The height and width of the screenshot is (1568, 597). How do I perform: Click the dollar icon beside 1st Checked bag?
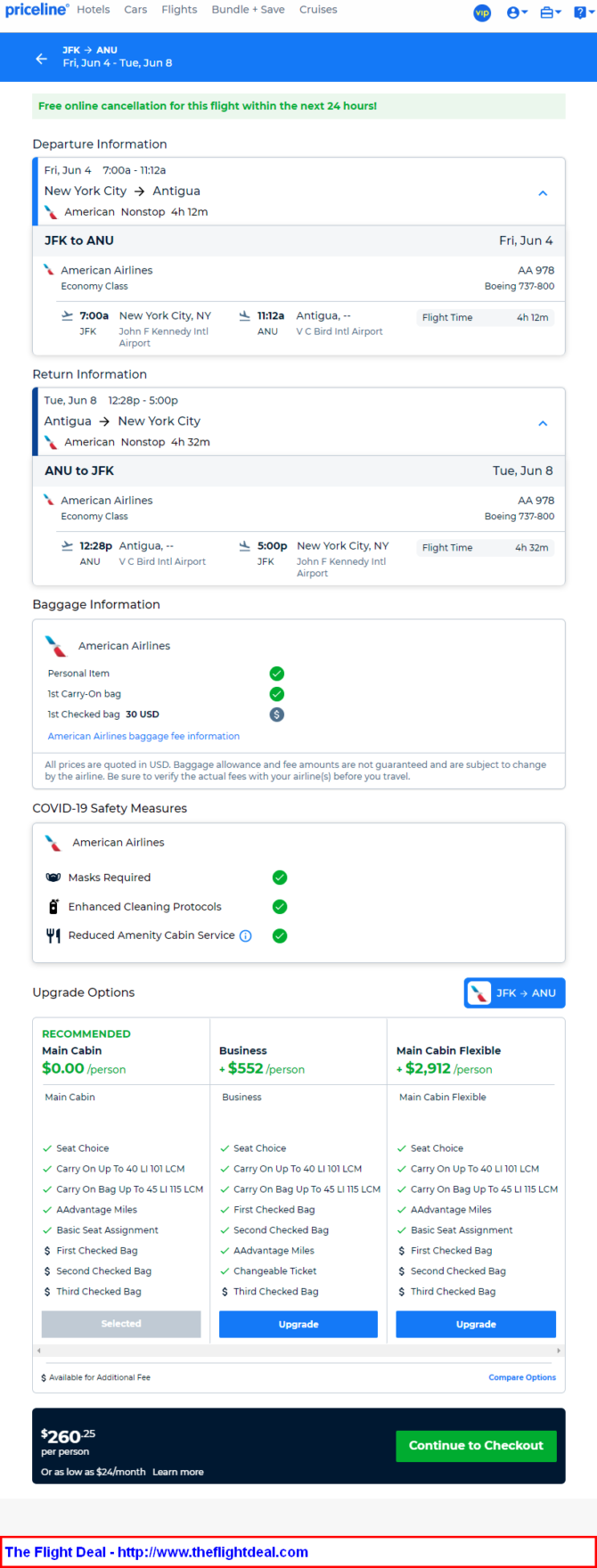(277, 715)
